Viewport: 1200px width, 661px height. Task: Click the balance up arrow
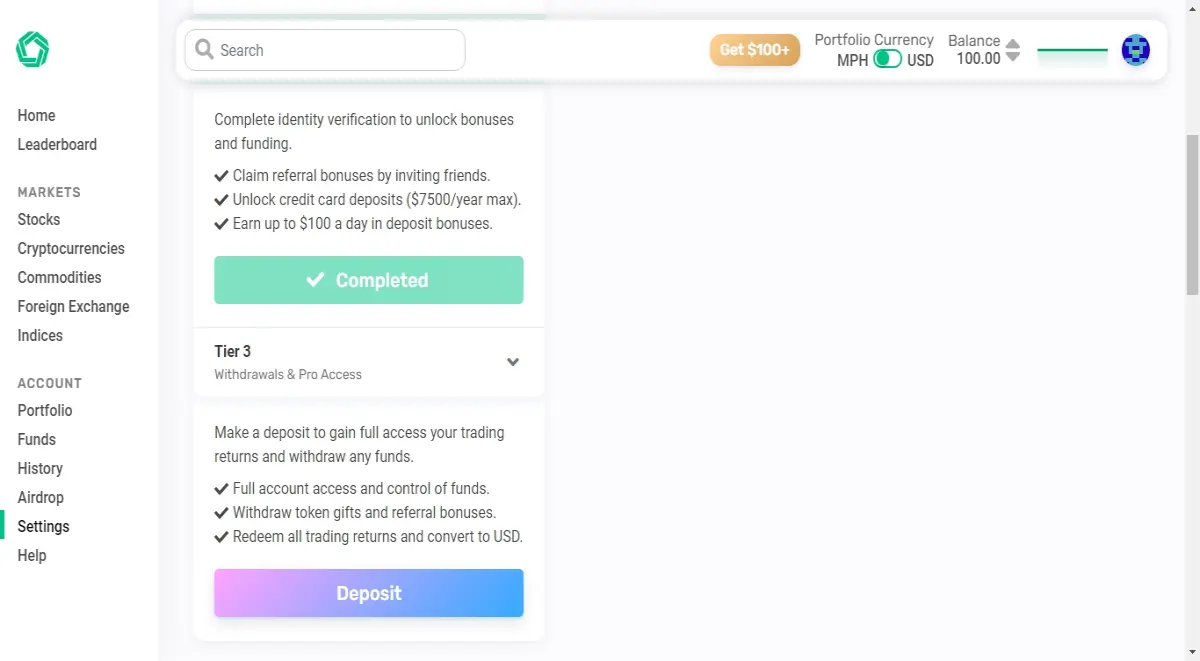[1013, 44]
